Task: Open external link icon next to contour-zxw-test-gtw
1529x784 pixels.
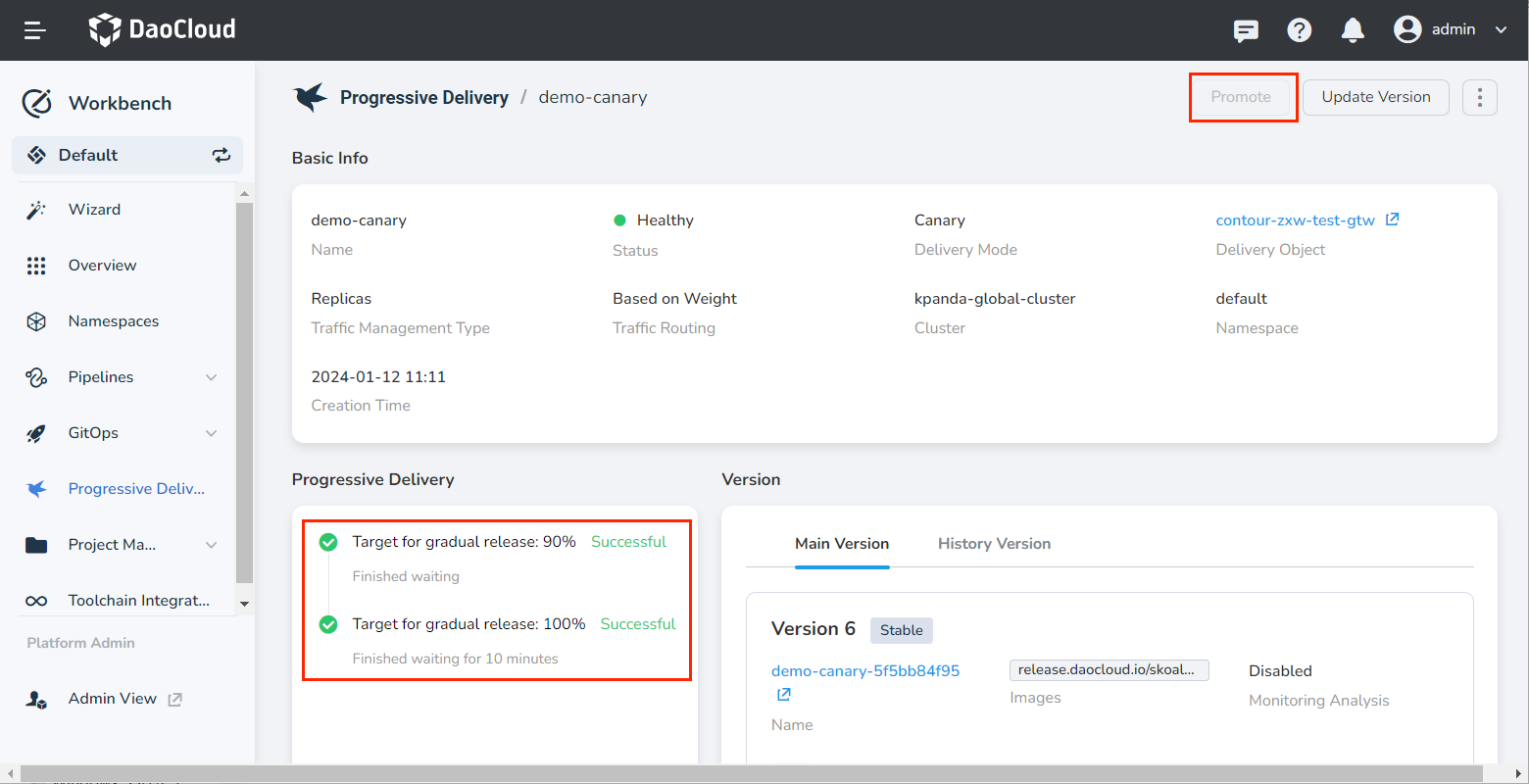Action: click(x=1392, y=220)
